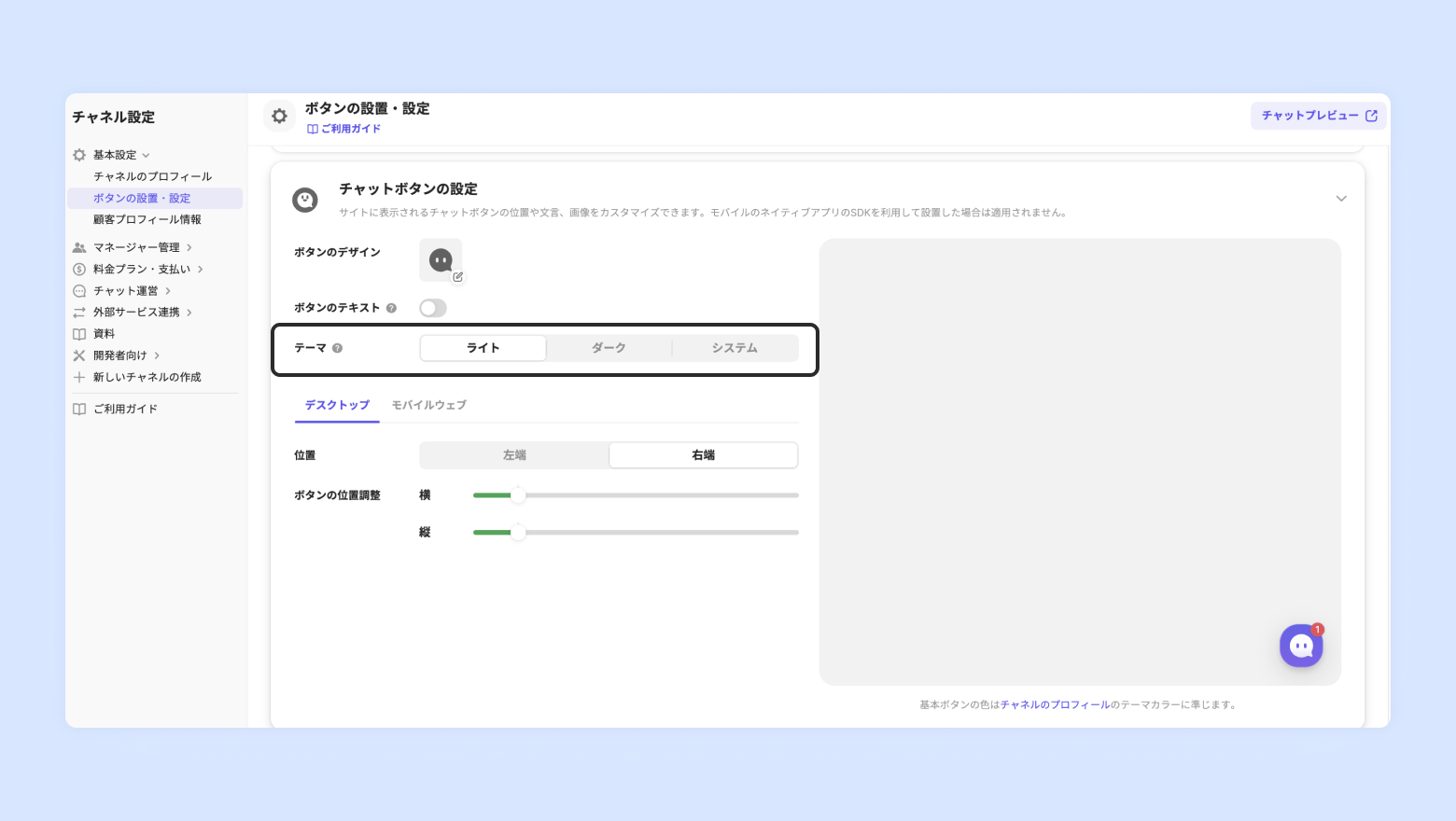Screen dimensions: 1456x821
Task: Open チャネルのプロフィール in sidebar
Action: pos(152,176)
